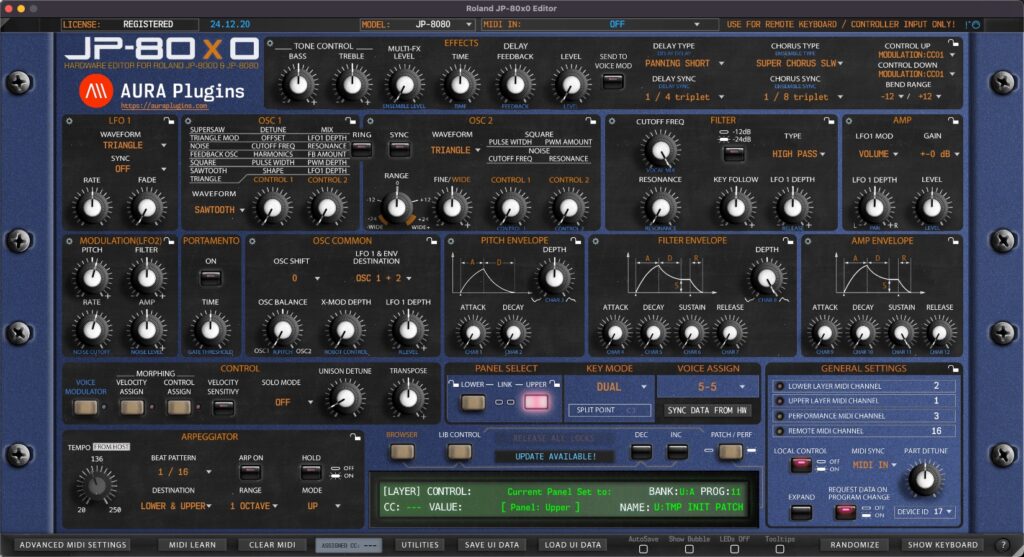Click the Filter Cutoff Freq knob

pyautogui.click(x=661, y=150)
